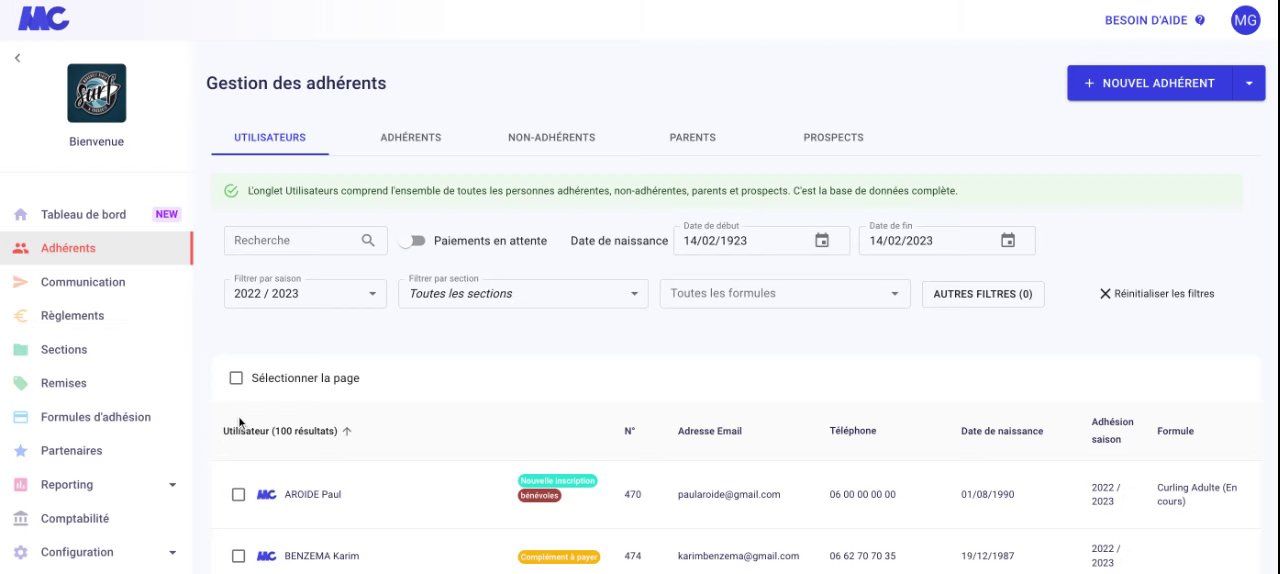1280x574 pixels.
Task: Click the Autres Filtres button
Action: [x=982, y=294]
